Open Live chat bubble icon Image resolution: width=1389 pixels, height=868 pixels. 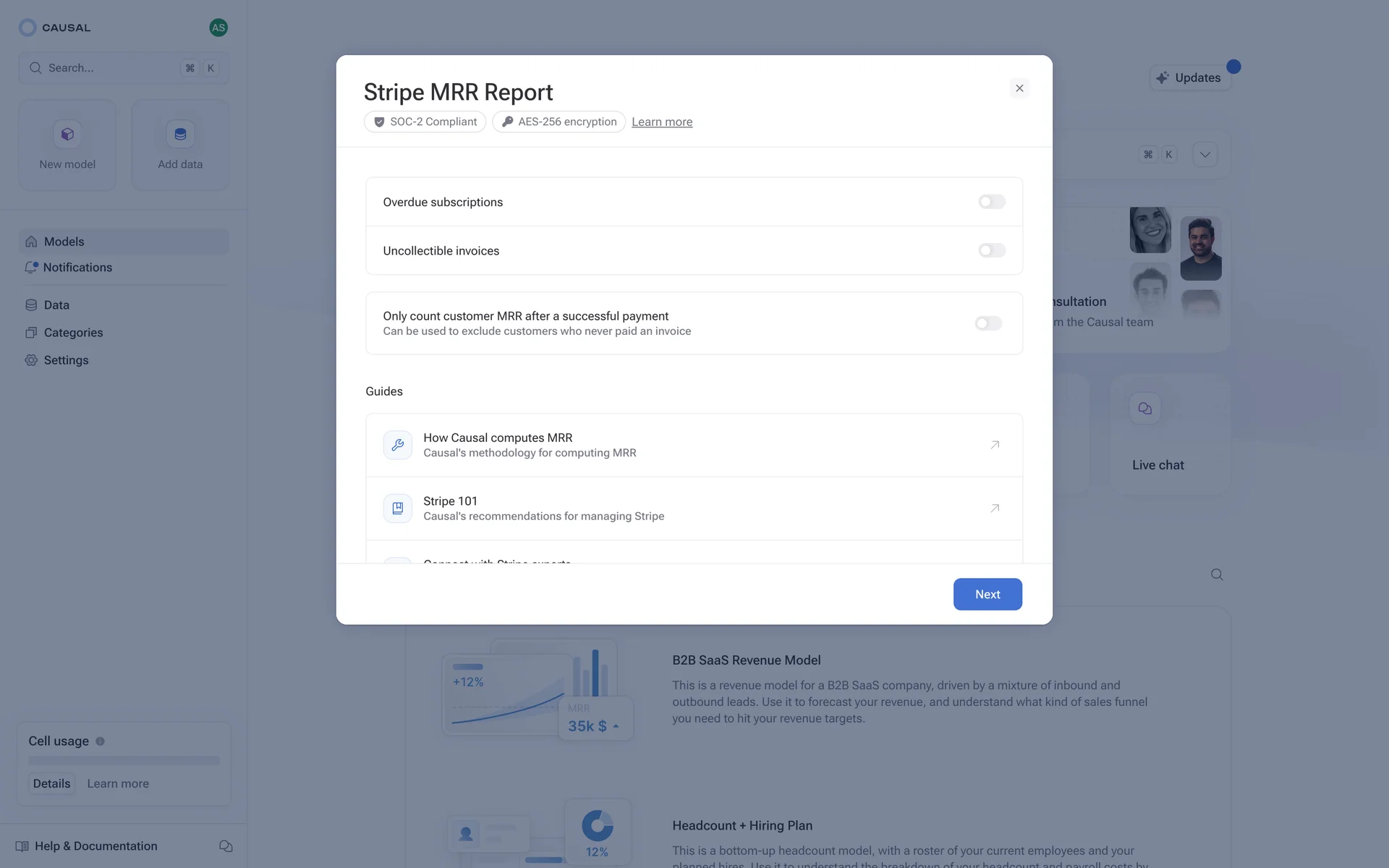pos(1144,409)
